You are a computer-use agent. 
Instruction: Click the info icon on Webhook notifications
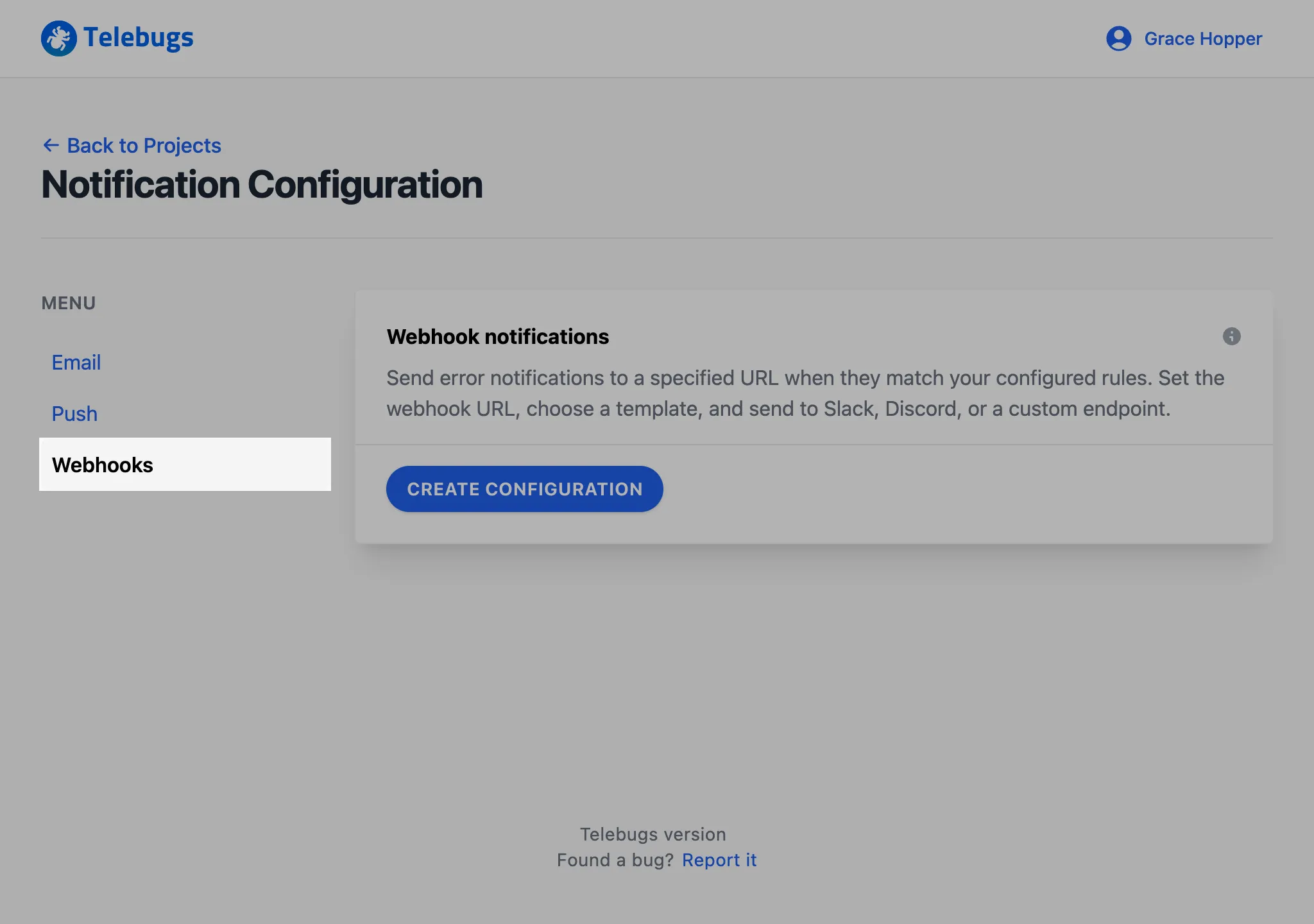coord(1231,336)
